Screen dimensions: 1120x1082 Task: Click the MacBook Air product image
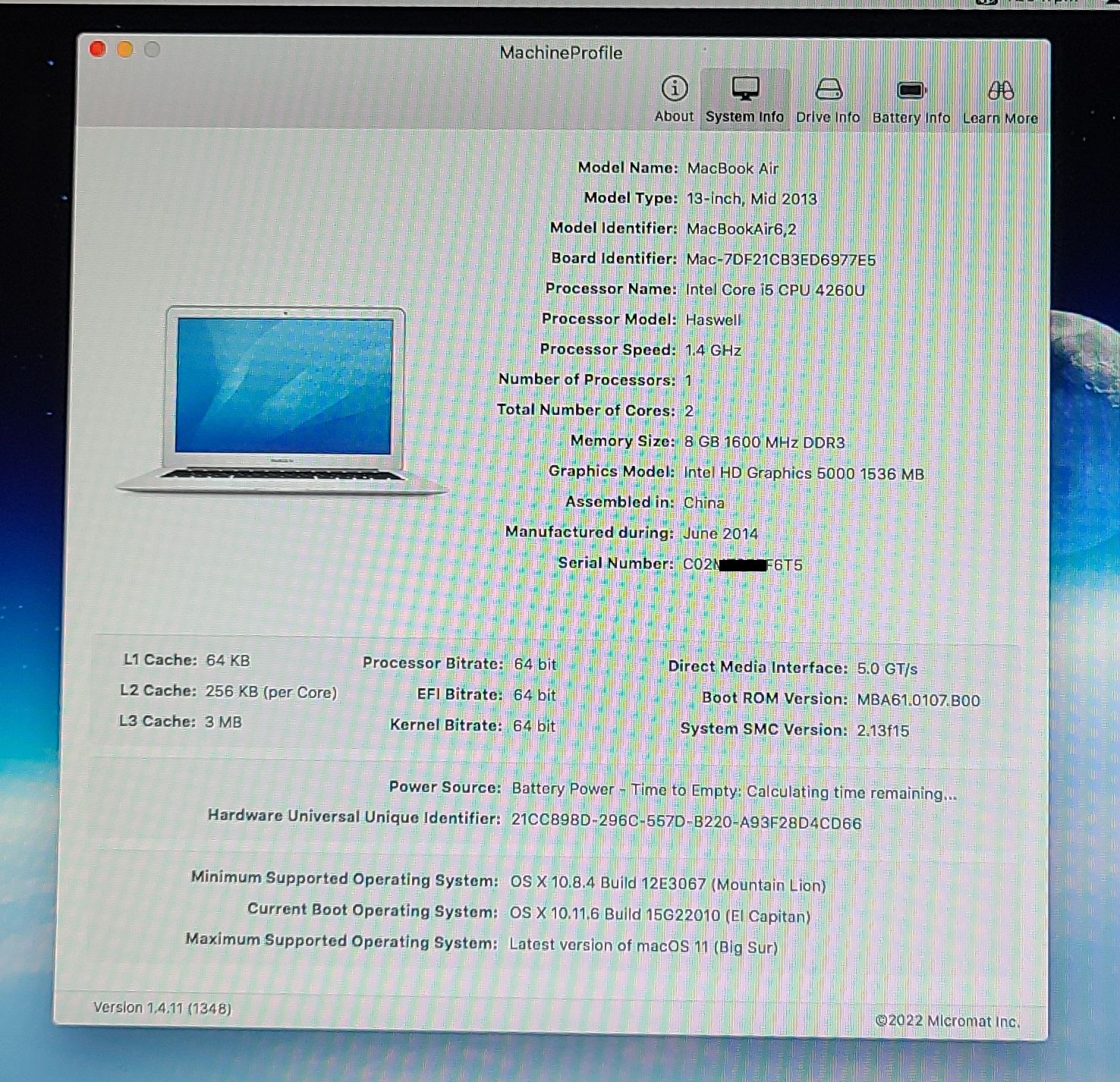[284, 398]
